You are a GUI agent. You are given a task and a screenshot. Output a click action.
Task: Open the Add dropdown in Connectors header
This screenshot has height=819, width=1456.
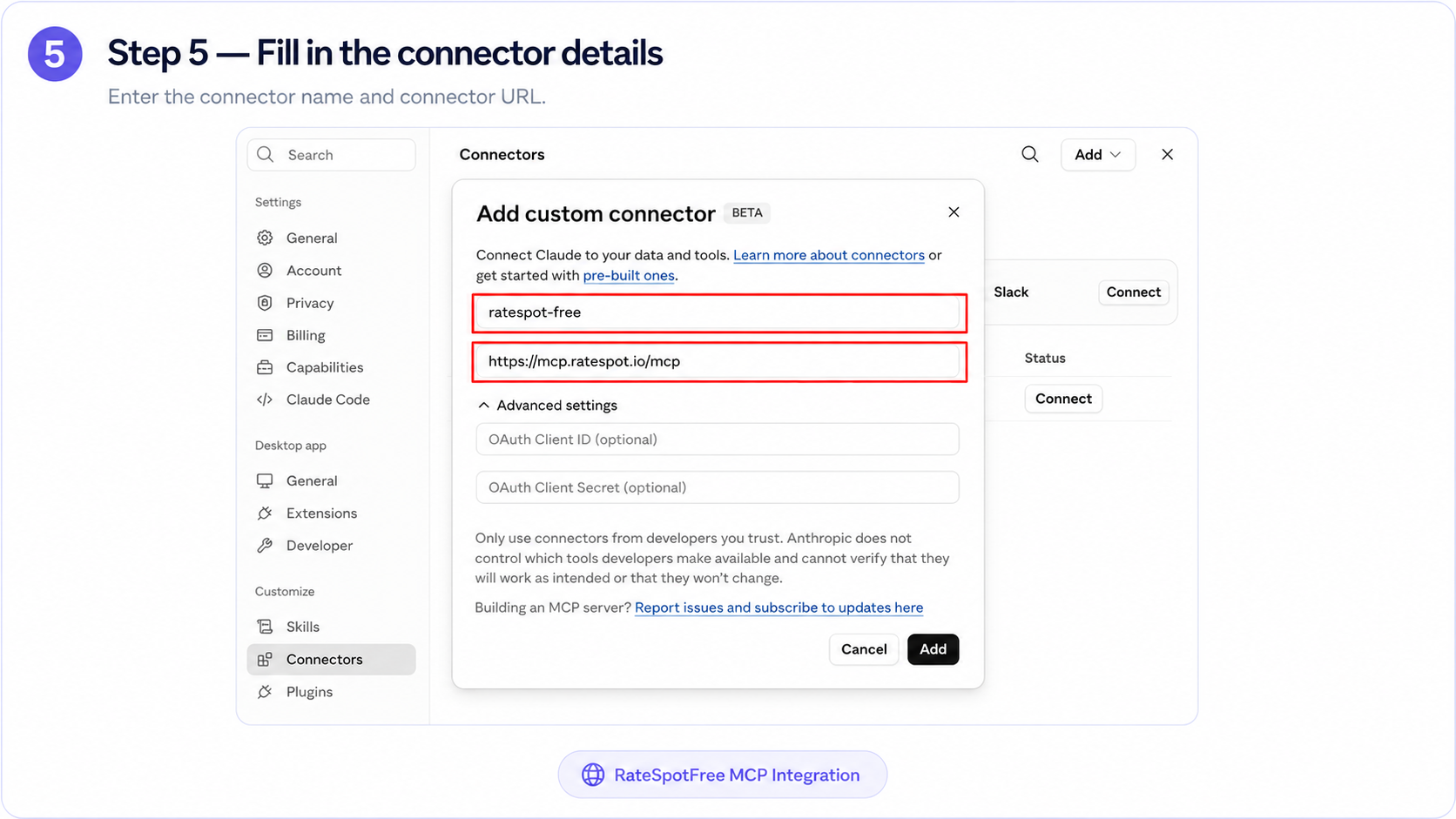(1097, 154)
